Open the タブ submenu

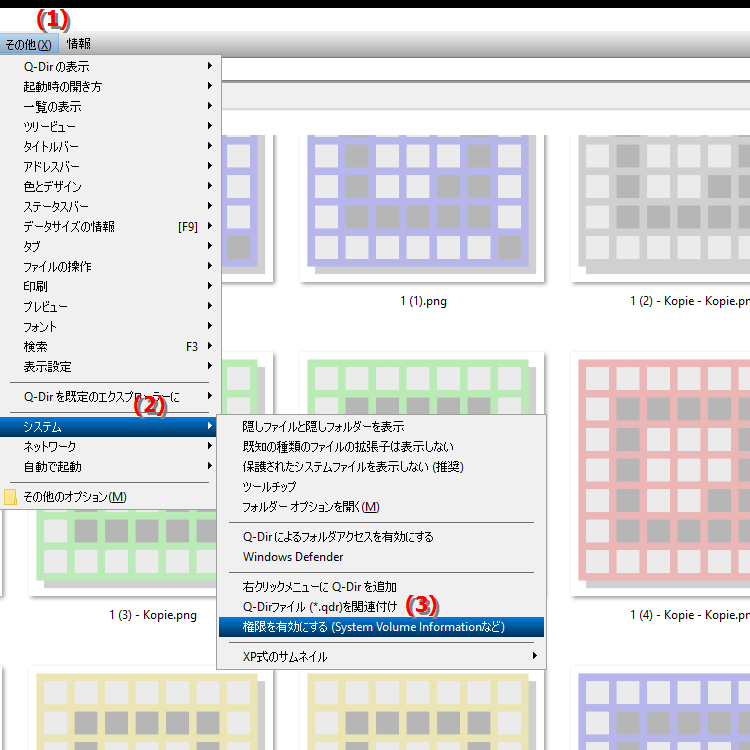click(110, 247)
